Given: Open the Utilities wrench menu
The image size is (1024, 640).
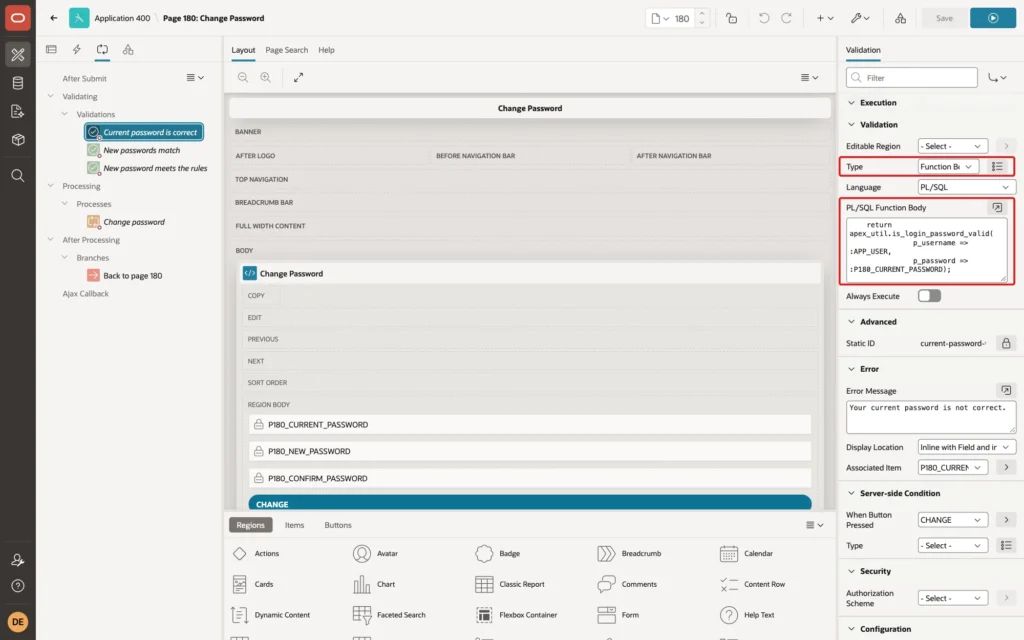Looking at the screenshot, I should [x=860, y=18].
